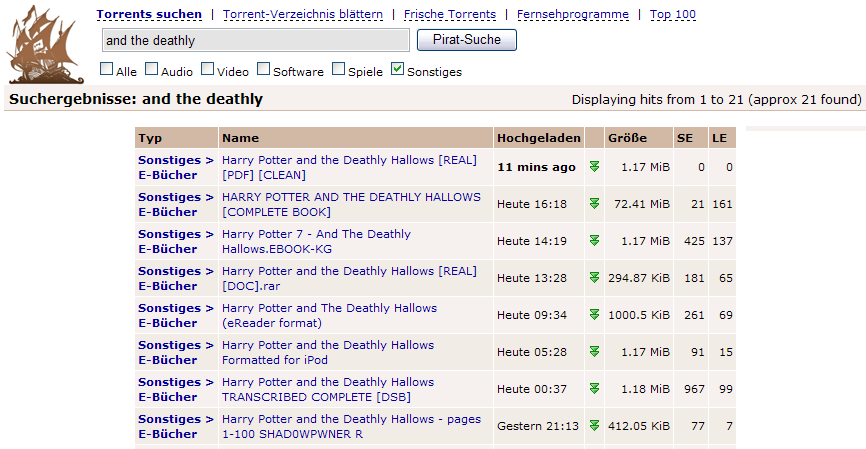This screenshot has height=449, width=866.
Task: Open 'pages 1-100 SHAD0WPWNER R' torrent
Action: (351, 426)
